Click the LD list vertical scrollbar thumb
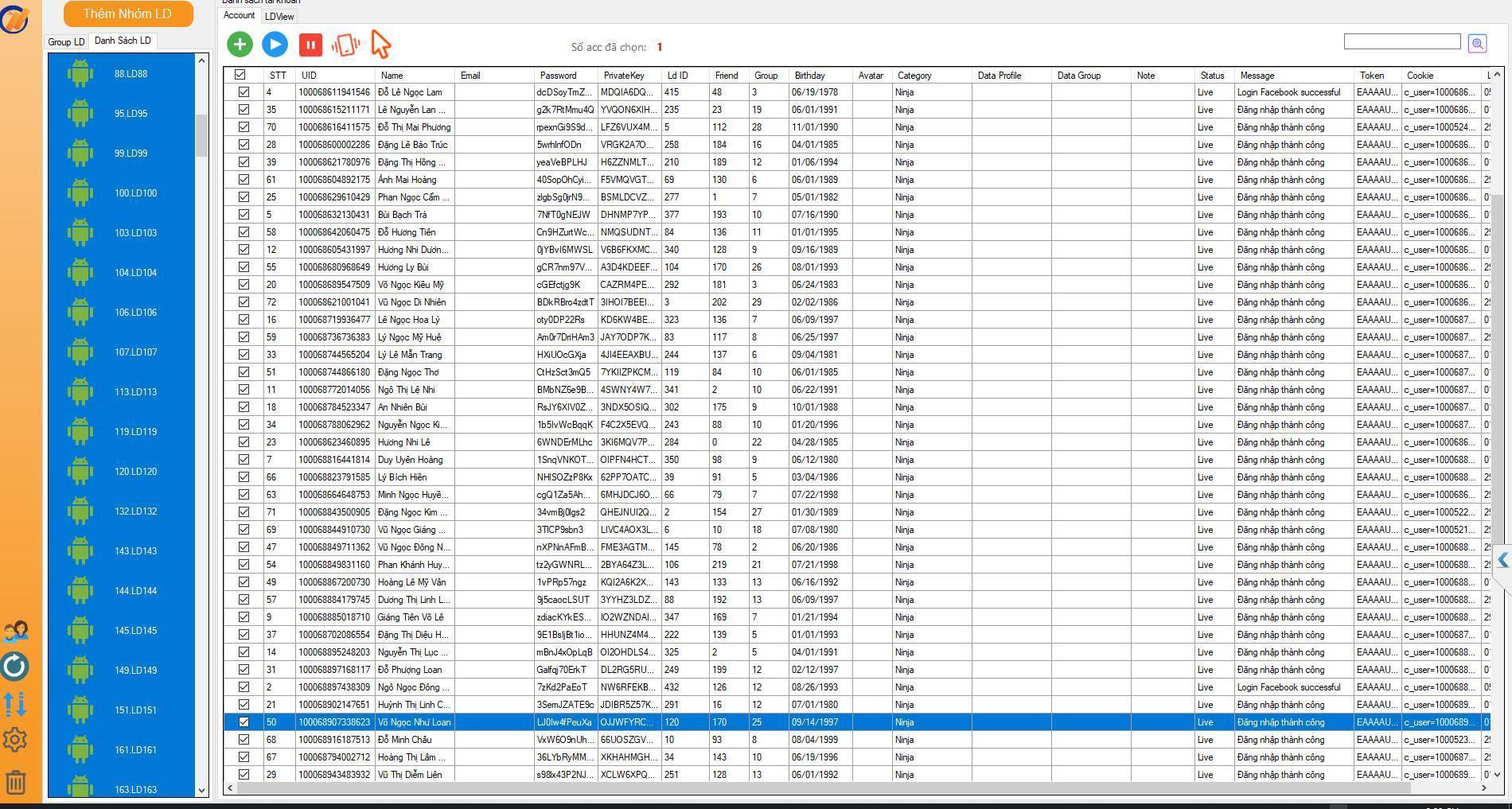The image size is (1512, 809). (201, 135)
